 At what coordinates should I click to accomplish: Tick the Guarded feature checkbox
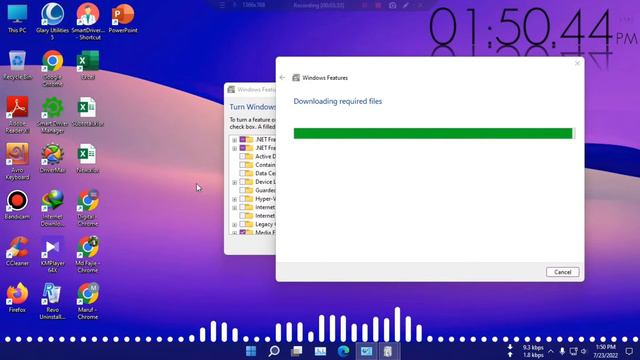242,190
